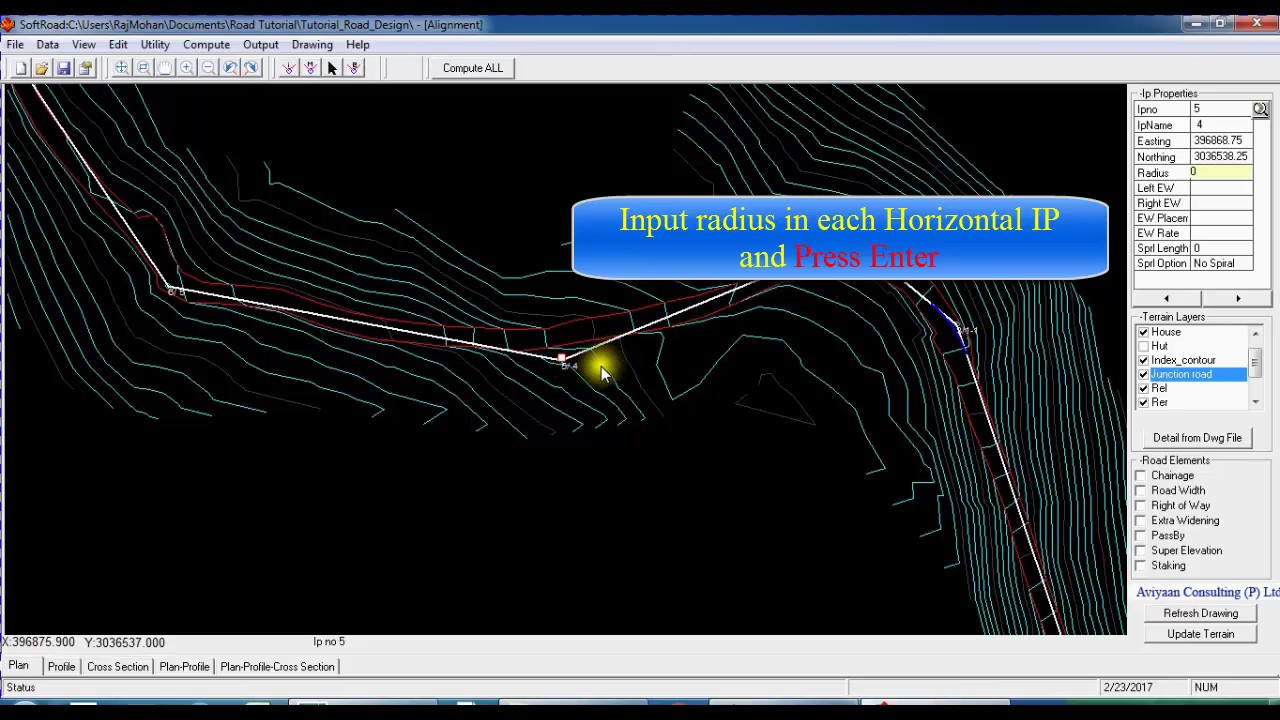Screen dimensions: 1280x720
Task: Enable the Extra Widening checkbox
Action: pyautogui.click(x=1141, y=521)
